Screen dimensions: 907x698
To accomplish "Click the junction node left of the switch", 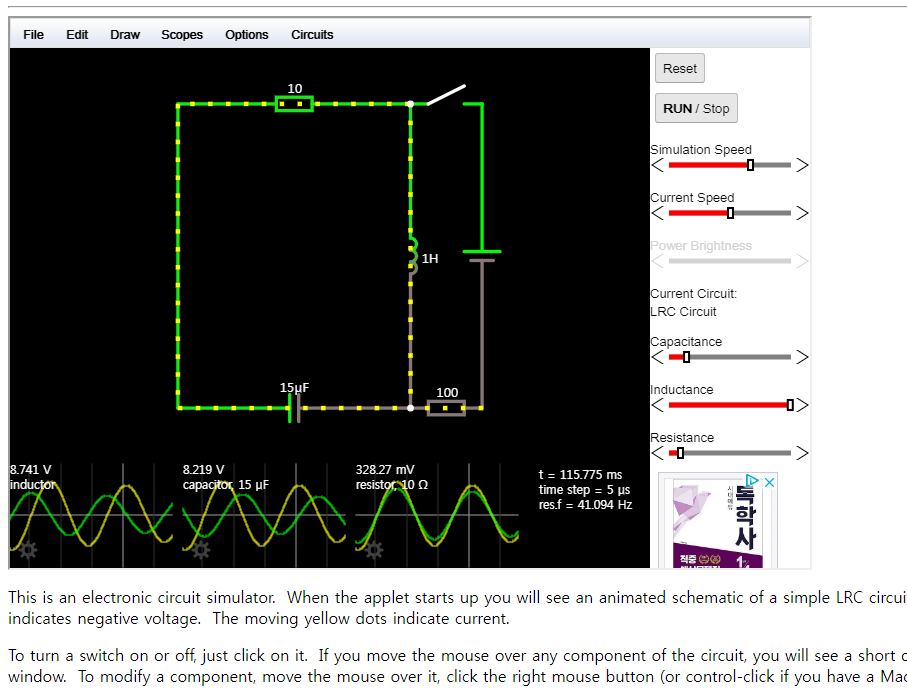I will coord(410,104).
